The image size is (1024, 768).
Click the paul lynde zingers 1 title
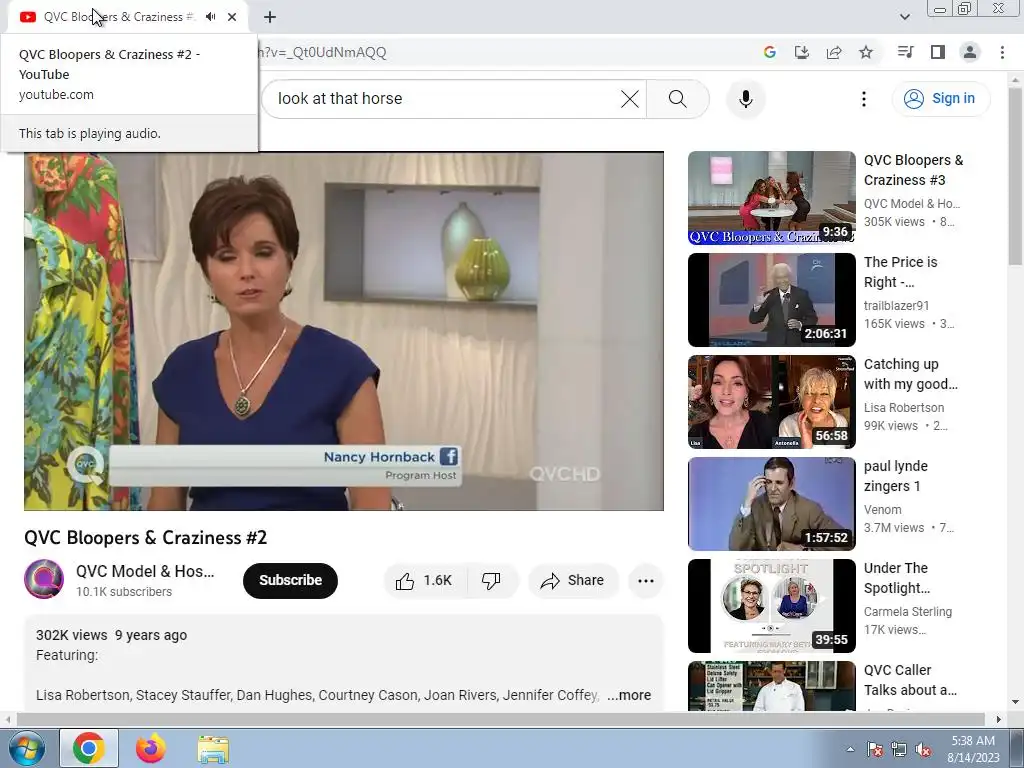point(895,476)
